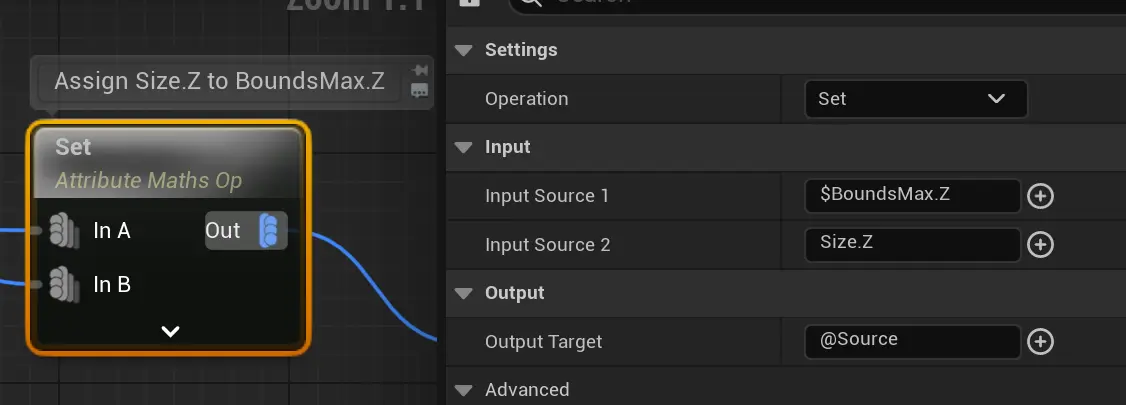Collapse the Settings section
Viewport: 1126px width, 405px height.
463,50
